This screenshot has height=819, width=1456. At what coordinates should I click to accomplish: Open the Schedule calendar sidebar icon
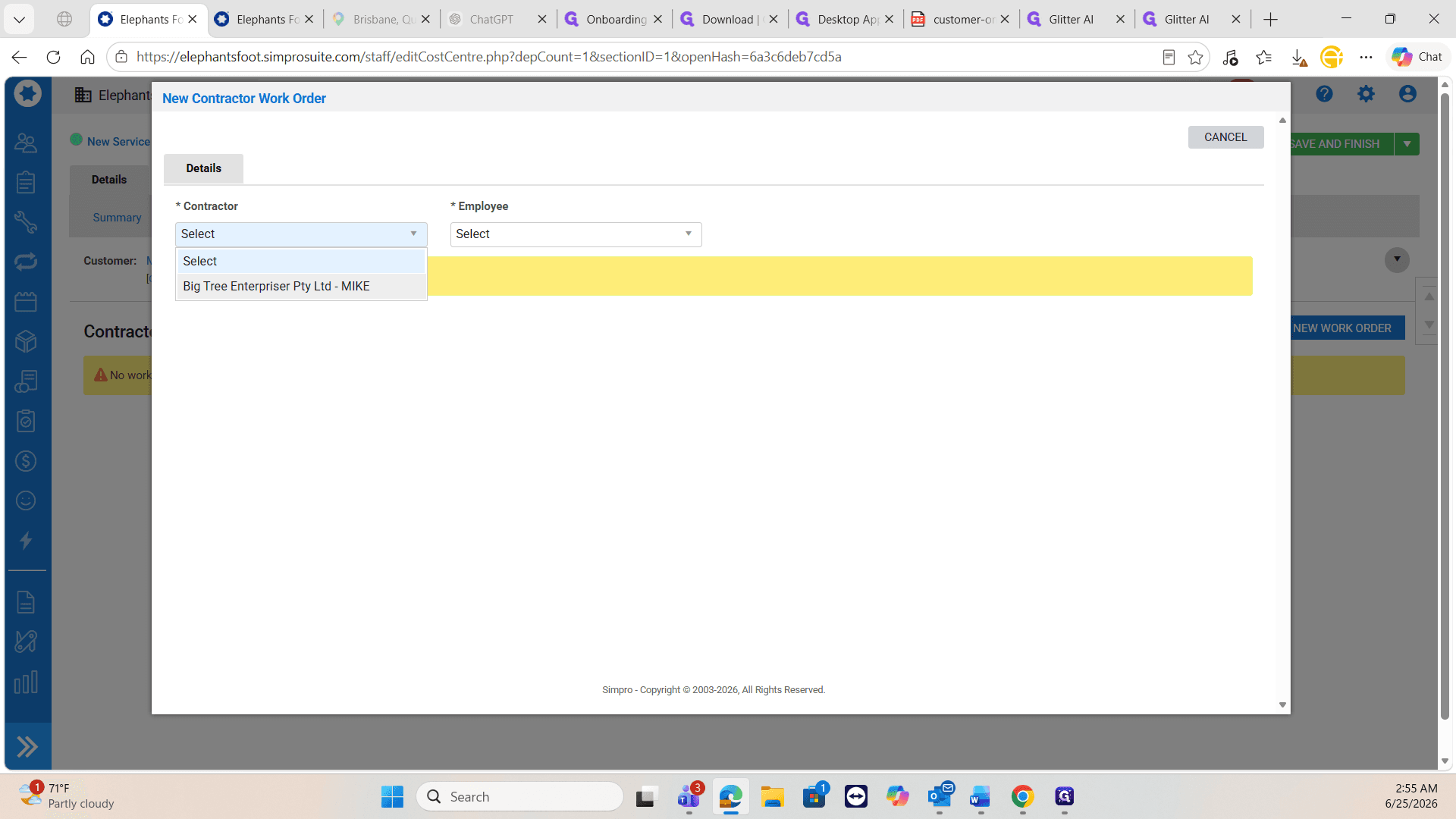click(x=26, y=302)
